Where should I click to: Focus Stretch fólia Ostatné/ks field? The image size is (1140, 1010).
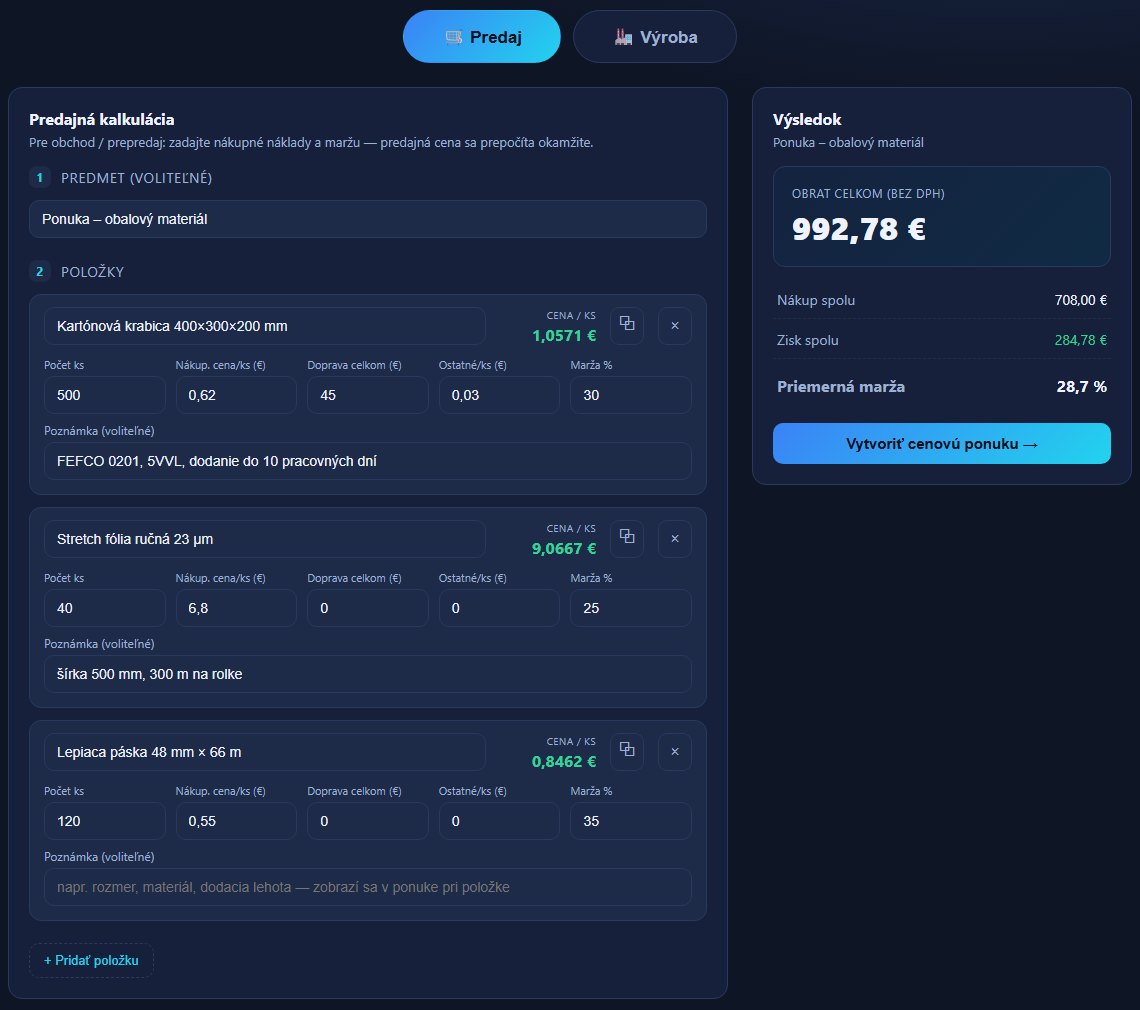click(499, 608)
